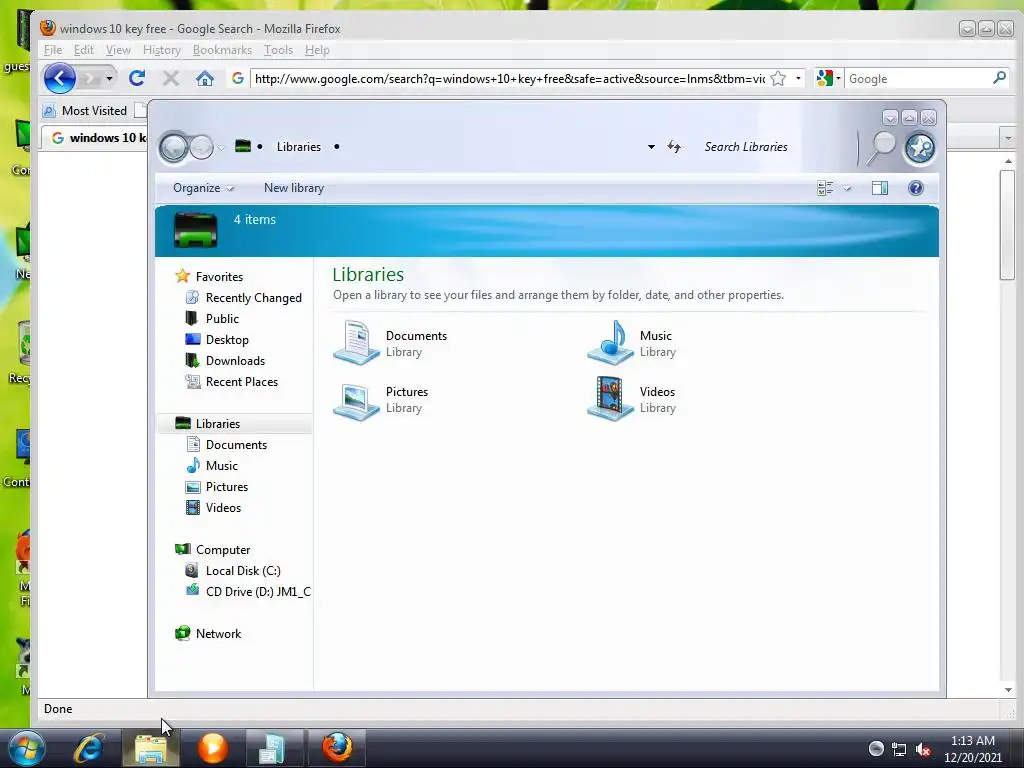Select the 'windows 10 k' Firefox tab
This screenshot has height=768, width=1024.
pos(95,138)
